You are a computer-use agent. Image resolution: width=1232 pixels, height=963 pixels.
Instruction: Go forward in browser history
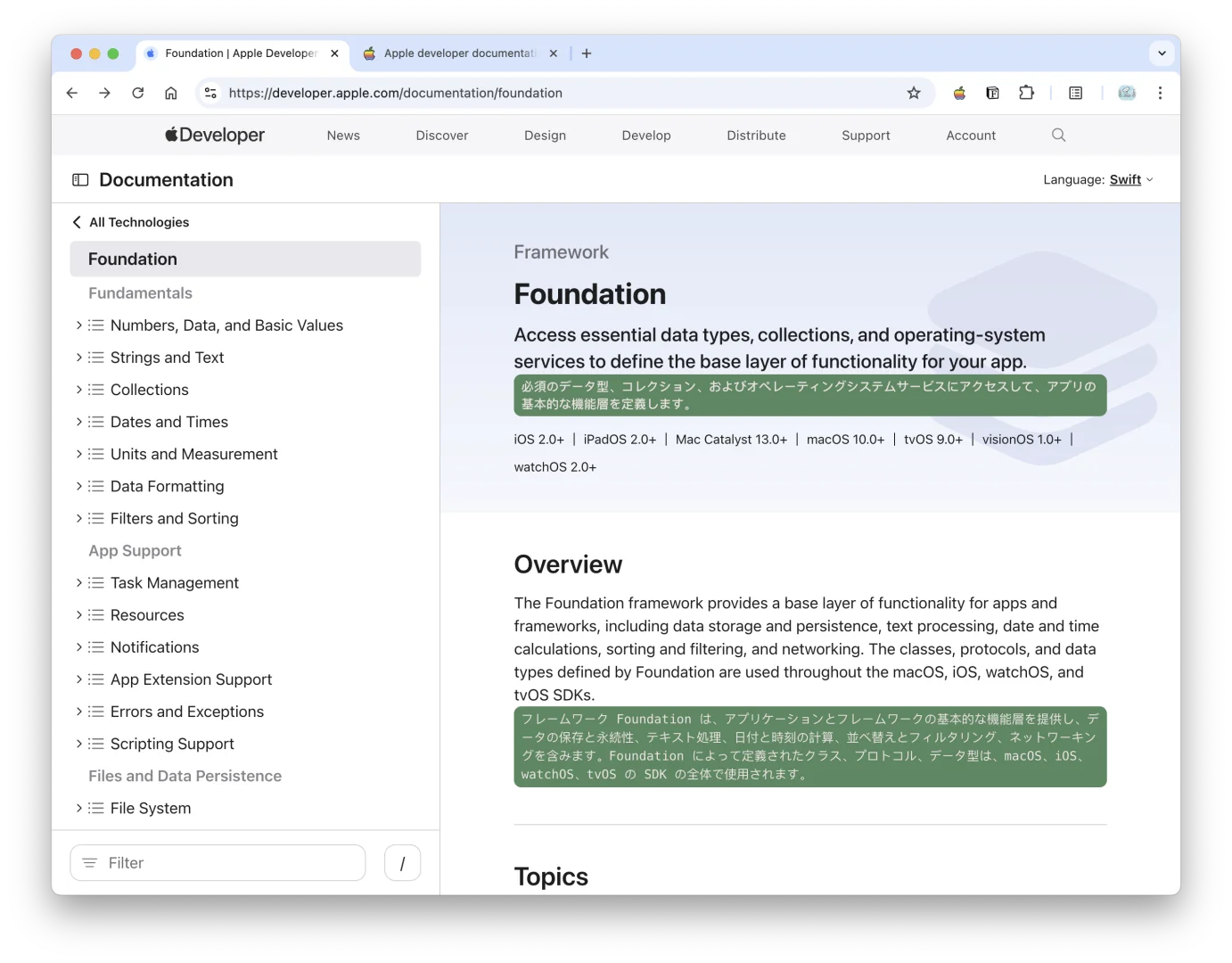pos(105,93)
